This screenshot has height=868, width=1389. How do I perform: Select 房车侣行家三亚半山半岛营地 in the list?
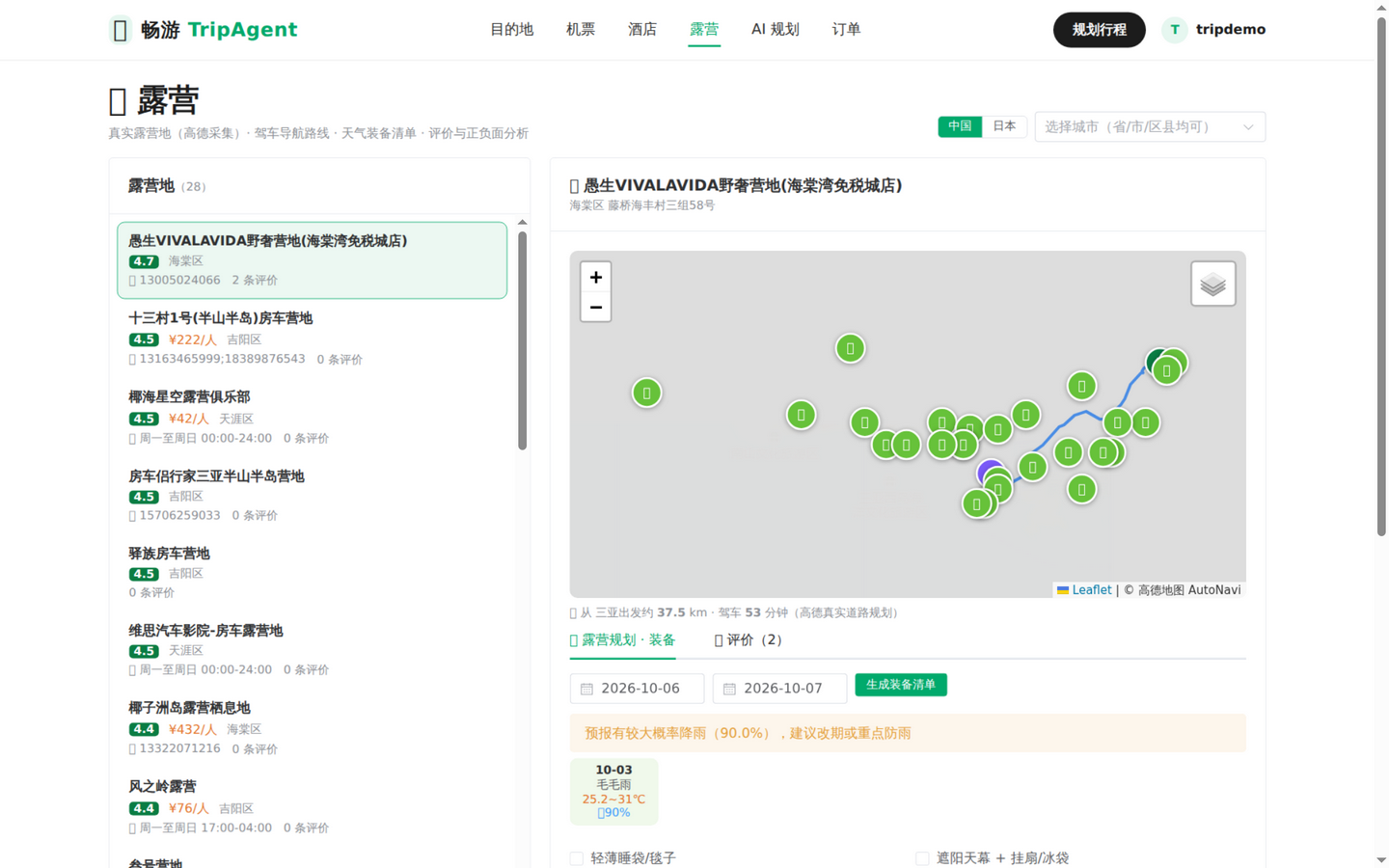[x=313, y=496]
